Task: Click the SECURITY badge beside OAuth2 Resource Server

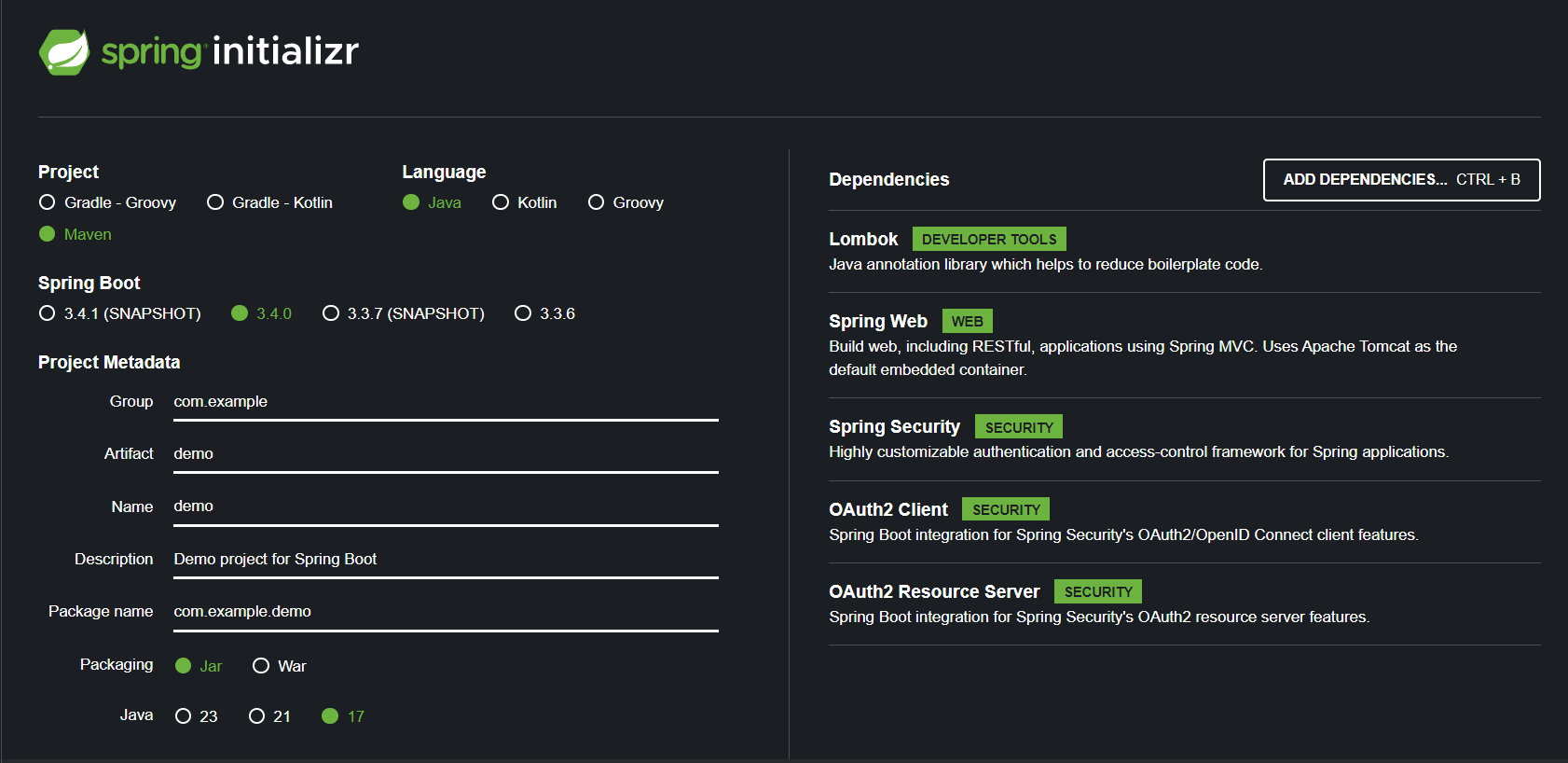Action: click(x=1098, y=591)
